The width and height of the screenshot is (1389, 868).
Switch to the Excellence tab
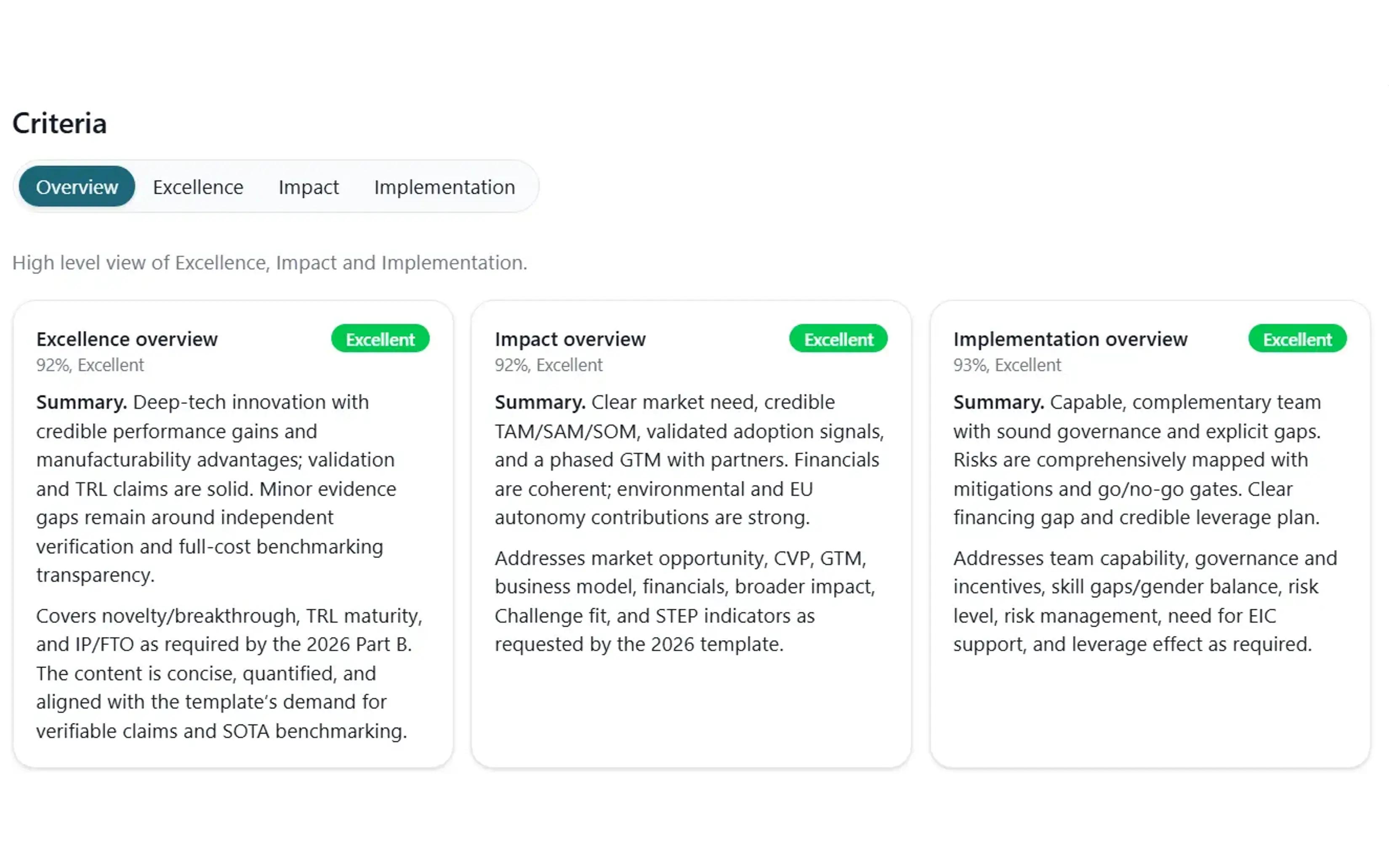point(198,186)
